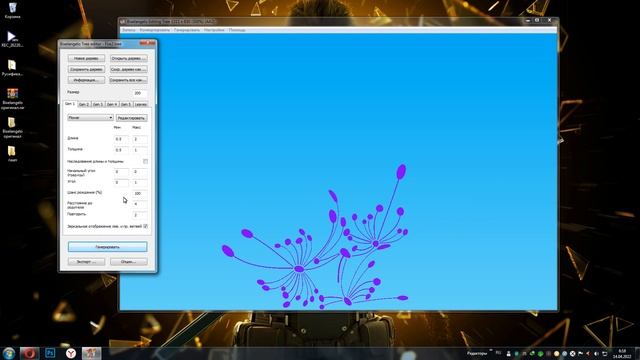This screenshot has height=360, width=640.
Task: Switch to the tree editor app in the taskbar
Action: click(x=91, y=353)
